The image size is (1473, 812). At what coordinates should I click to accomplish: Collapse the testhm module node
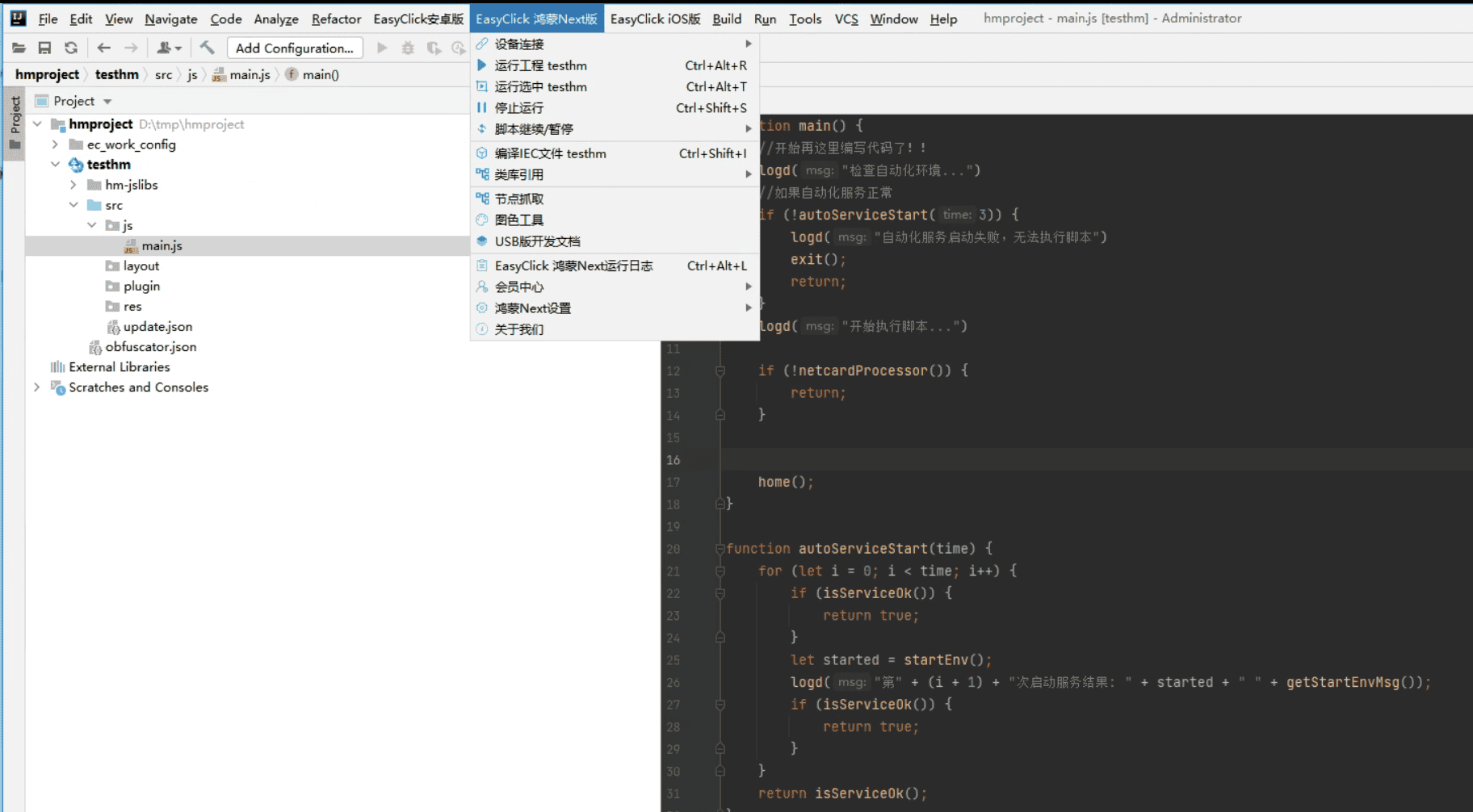click(x=55, y=165)
